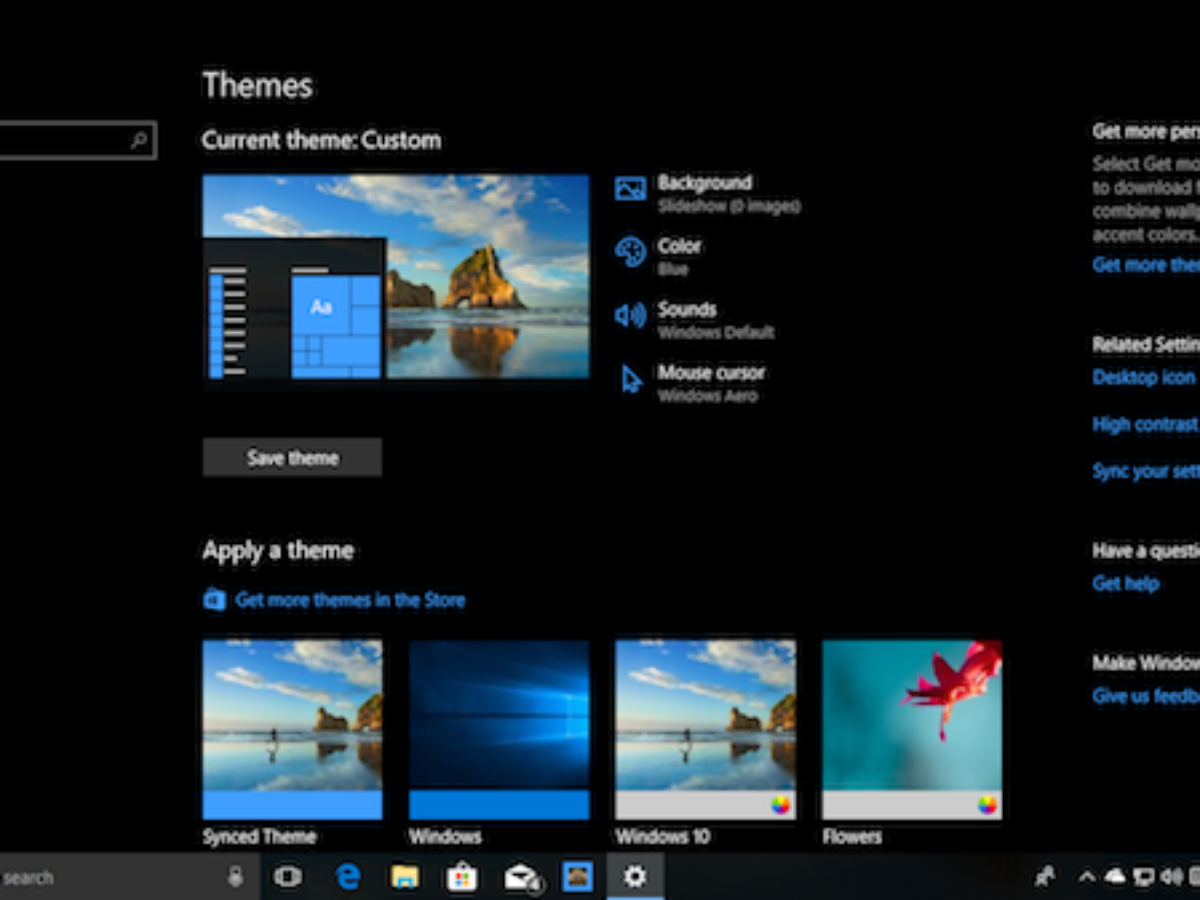The width and height of the screenshot is (1200, 900).
Task: Click the Save theme button
Action: 292,457
